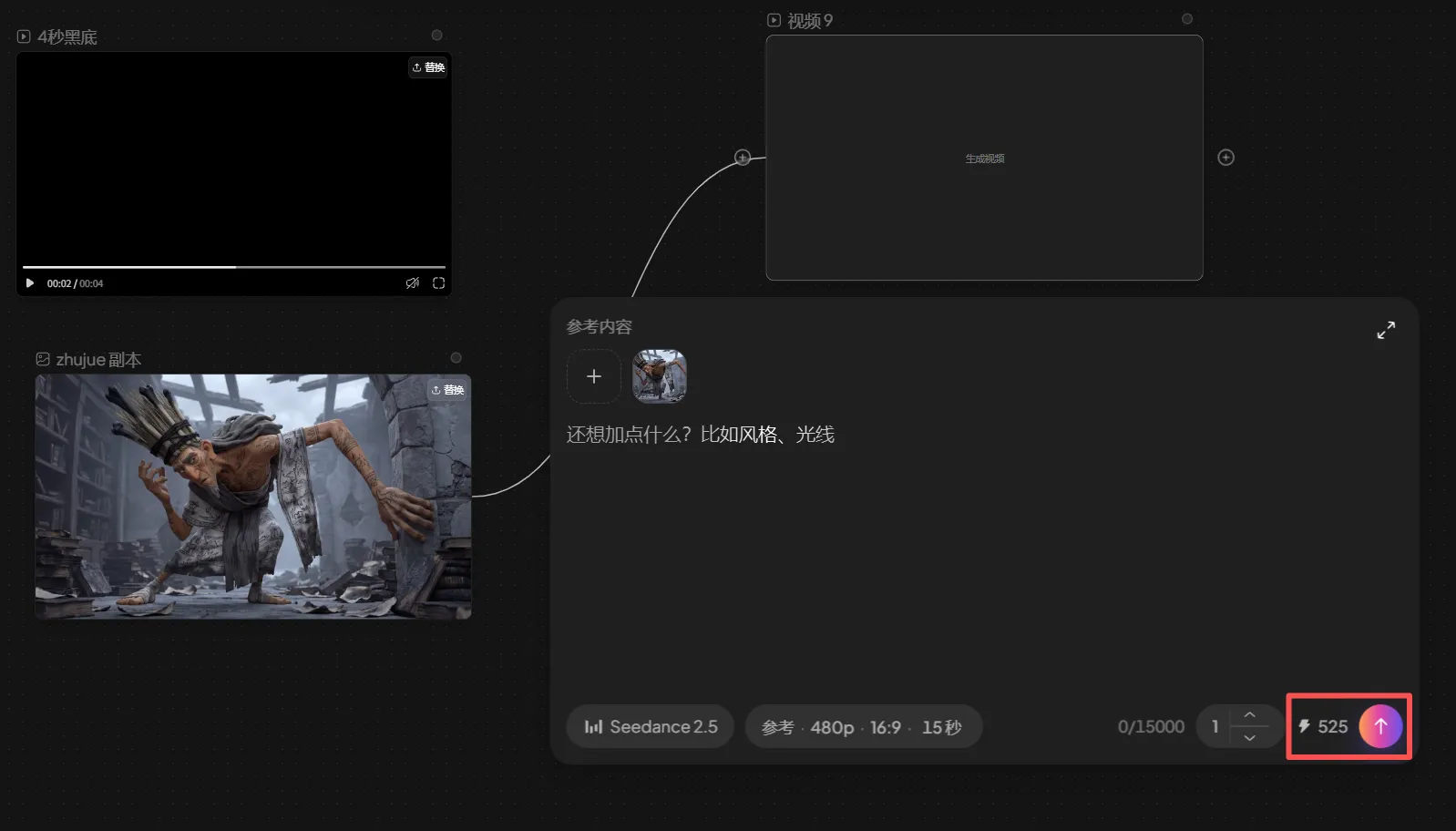Open the Seedance 2.5 model selector
The height and width of the screenshot is (831, 1456).
pos(651,726)
